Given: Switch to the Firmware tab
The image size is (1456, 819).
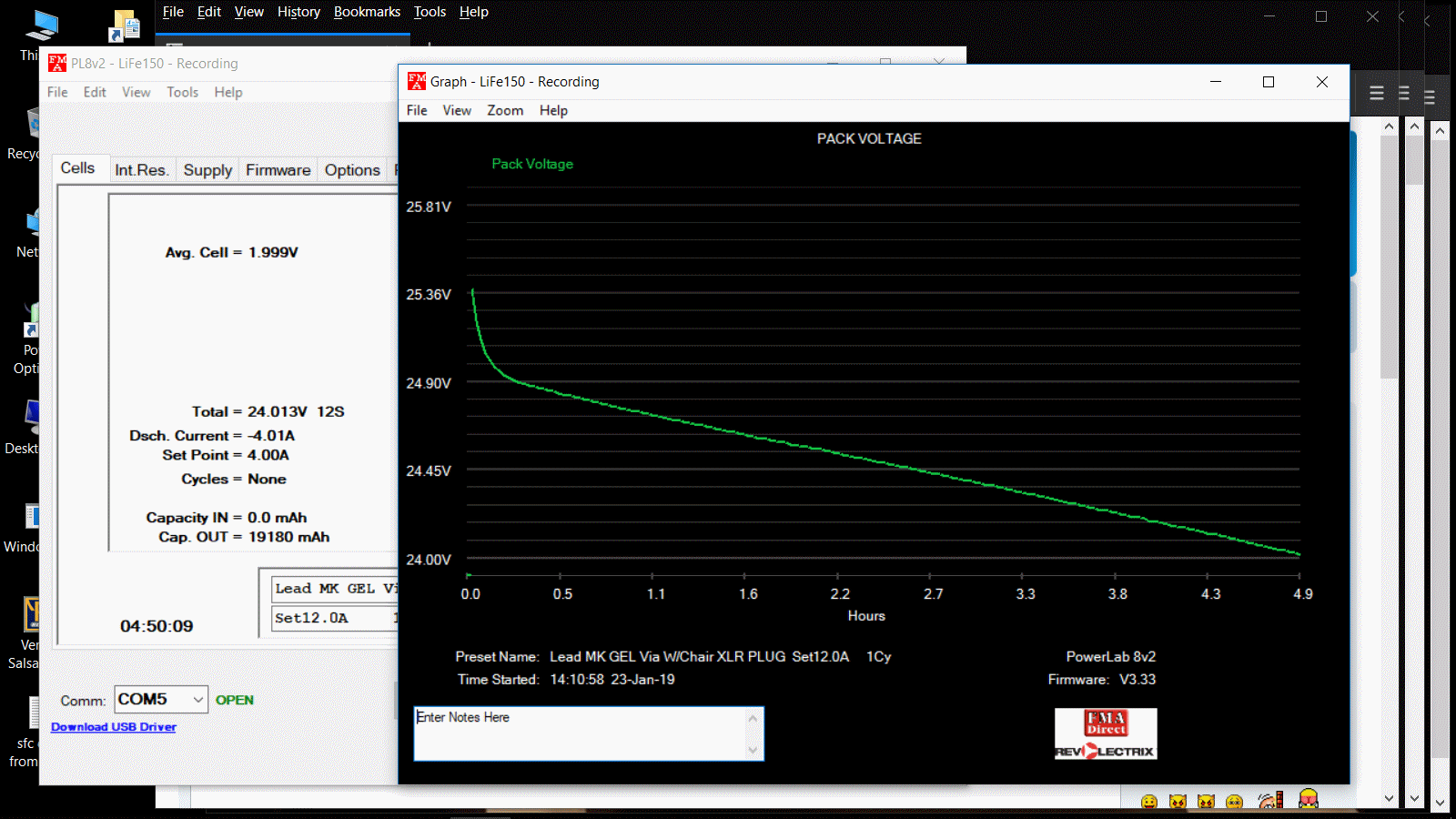Looking at the screenshot, I should click(278, 170).
